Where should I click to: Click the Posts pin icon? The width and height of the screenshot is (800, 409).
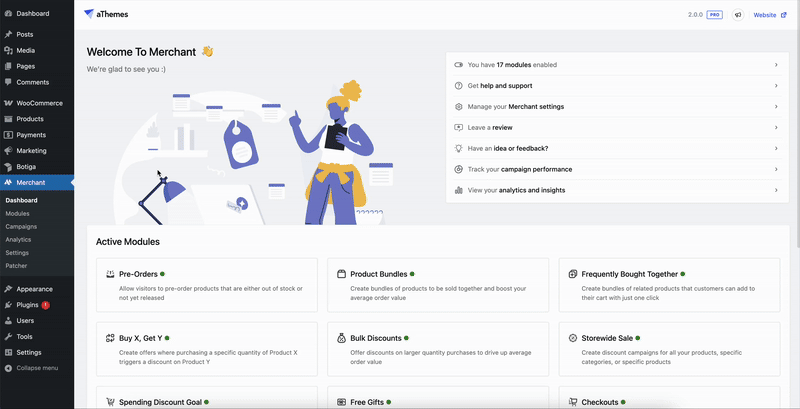tap(8, 35)
